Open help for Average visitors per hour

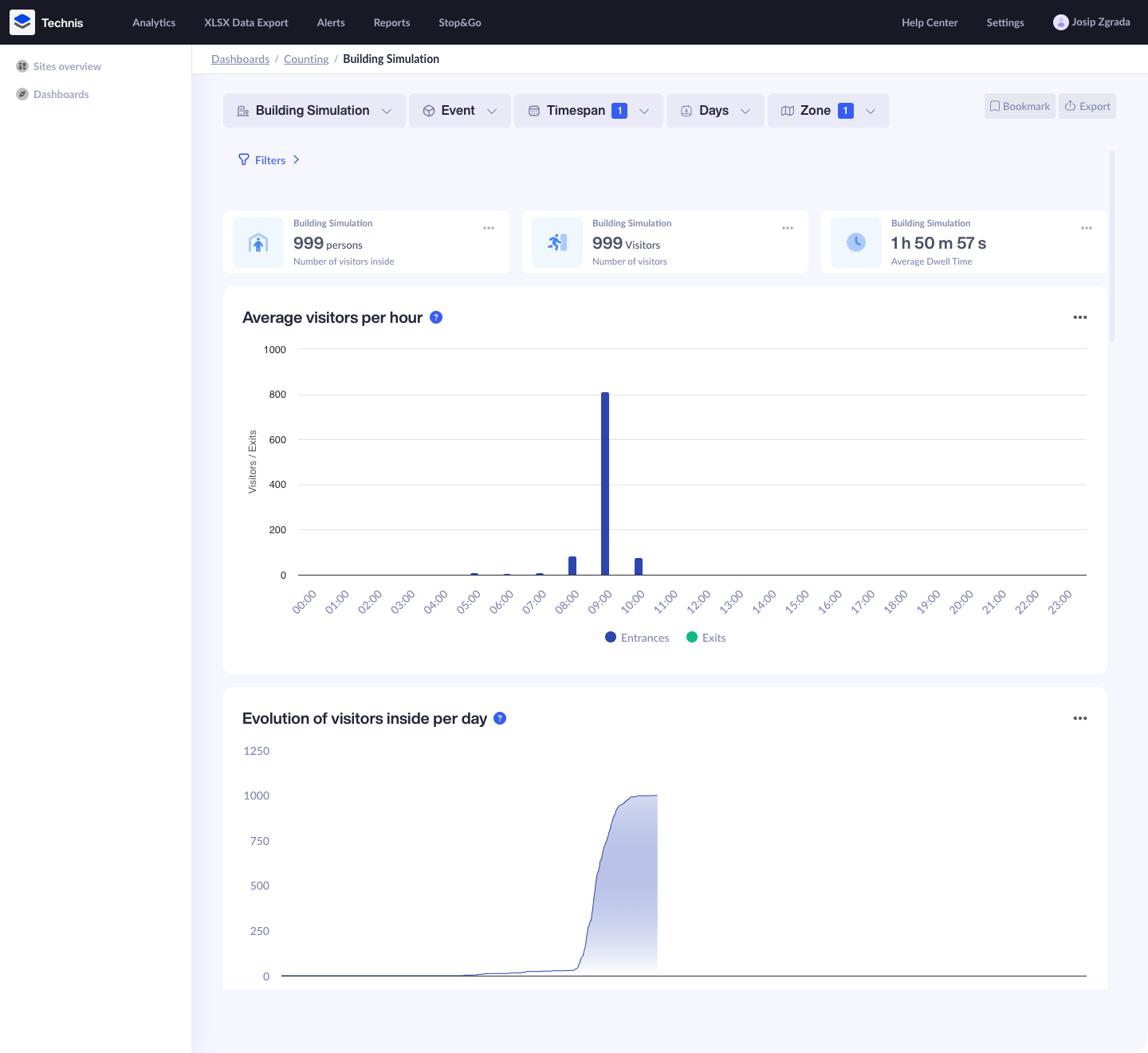(436, 317)
